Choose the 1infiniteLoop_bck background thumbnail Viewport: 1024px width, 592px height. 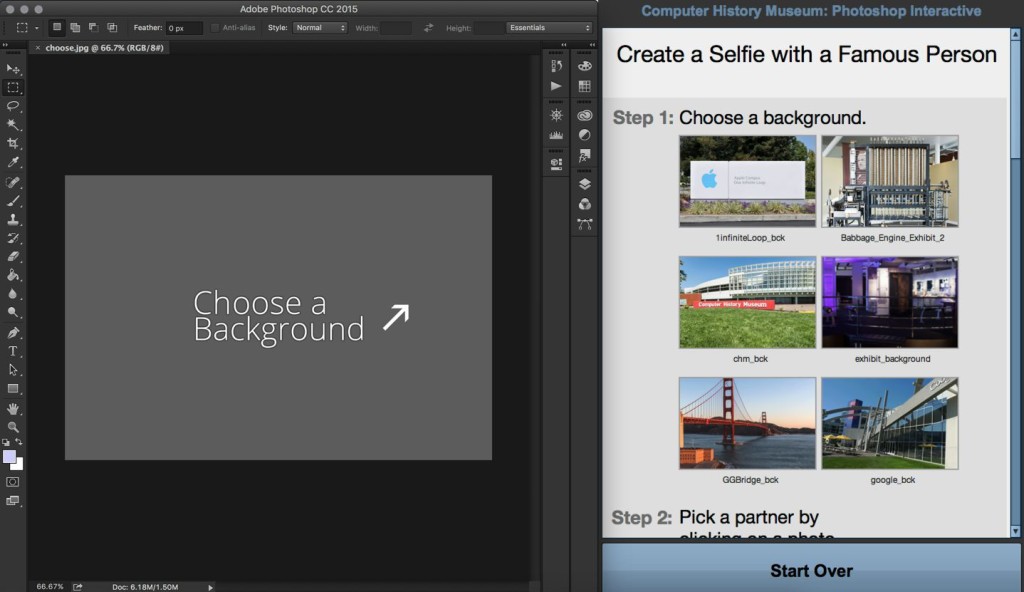pos(747,182)
